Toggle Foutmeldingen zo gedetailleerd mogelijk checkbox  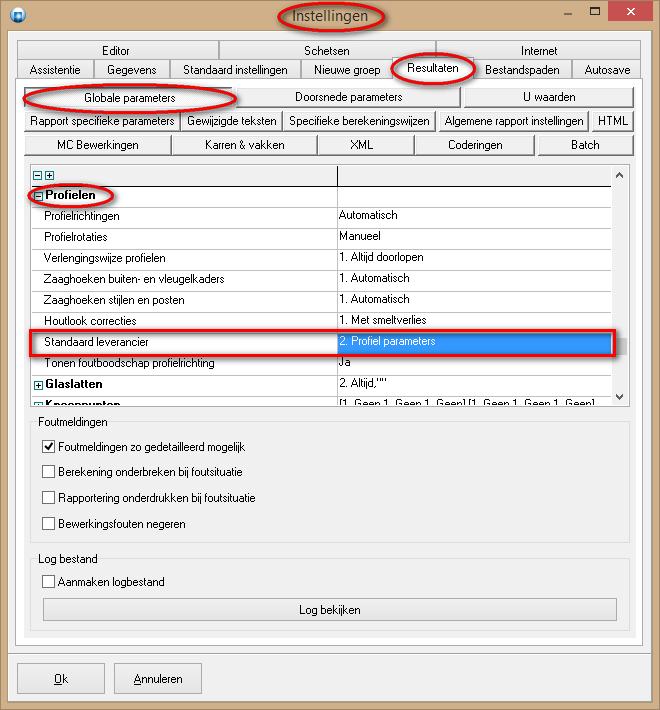click(x=48, y=447)
